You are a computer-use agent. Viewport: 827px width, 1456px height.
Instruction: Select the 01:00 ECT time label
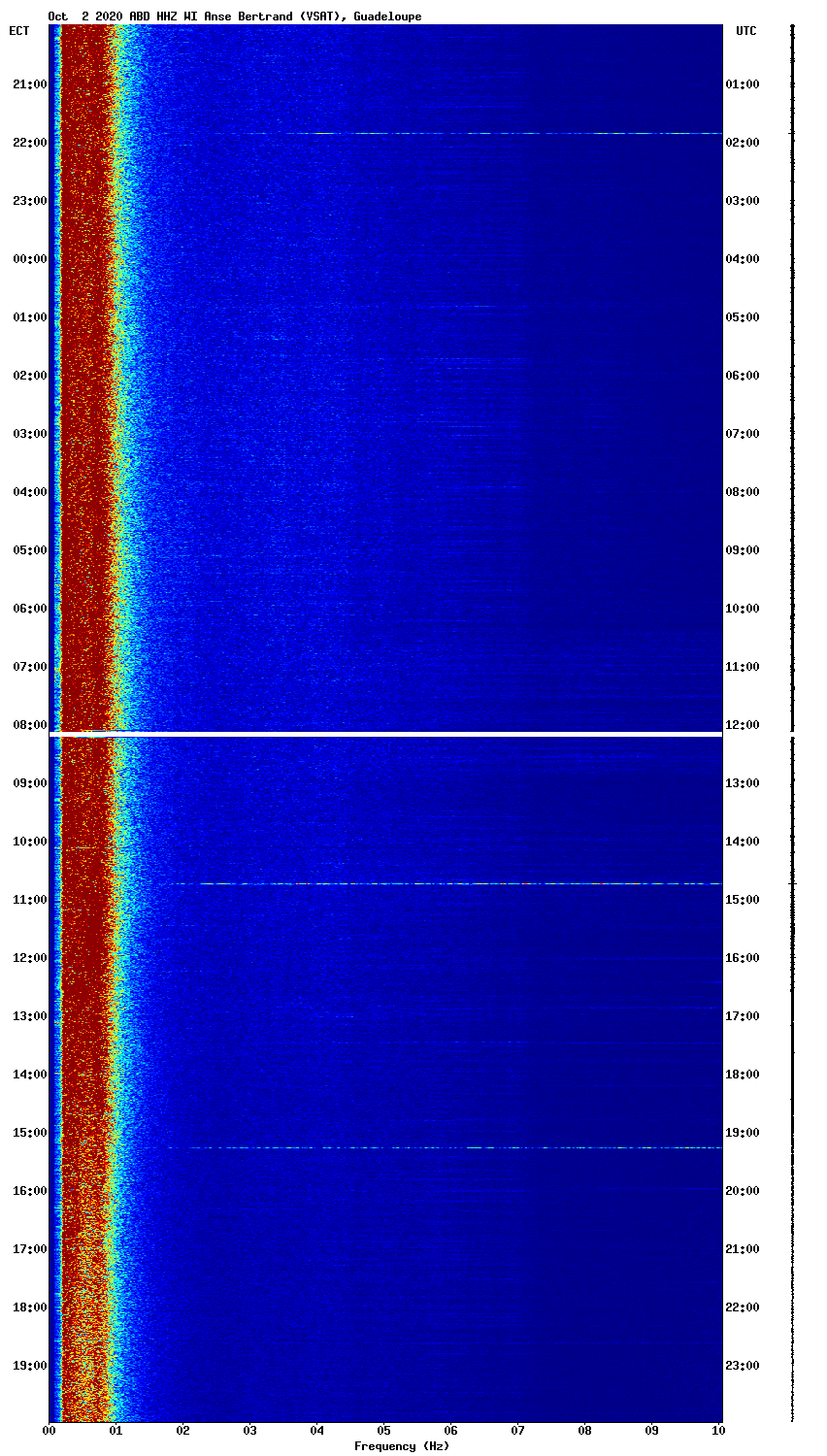pyautogui.click(x=29, y=317)
